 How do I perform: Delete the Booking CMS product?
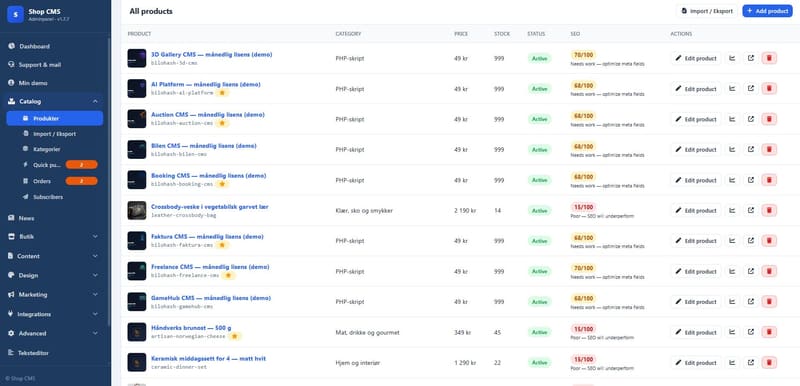coord(769,180)
